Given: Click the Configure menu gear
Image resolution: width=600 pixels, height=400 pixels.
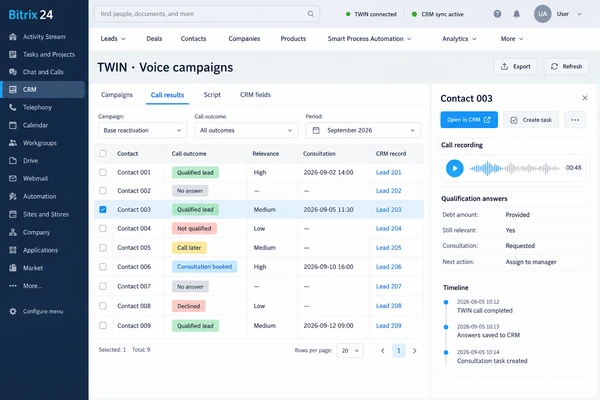Looking at the screenshot, I should [x=13, y=311].
